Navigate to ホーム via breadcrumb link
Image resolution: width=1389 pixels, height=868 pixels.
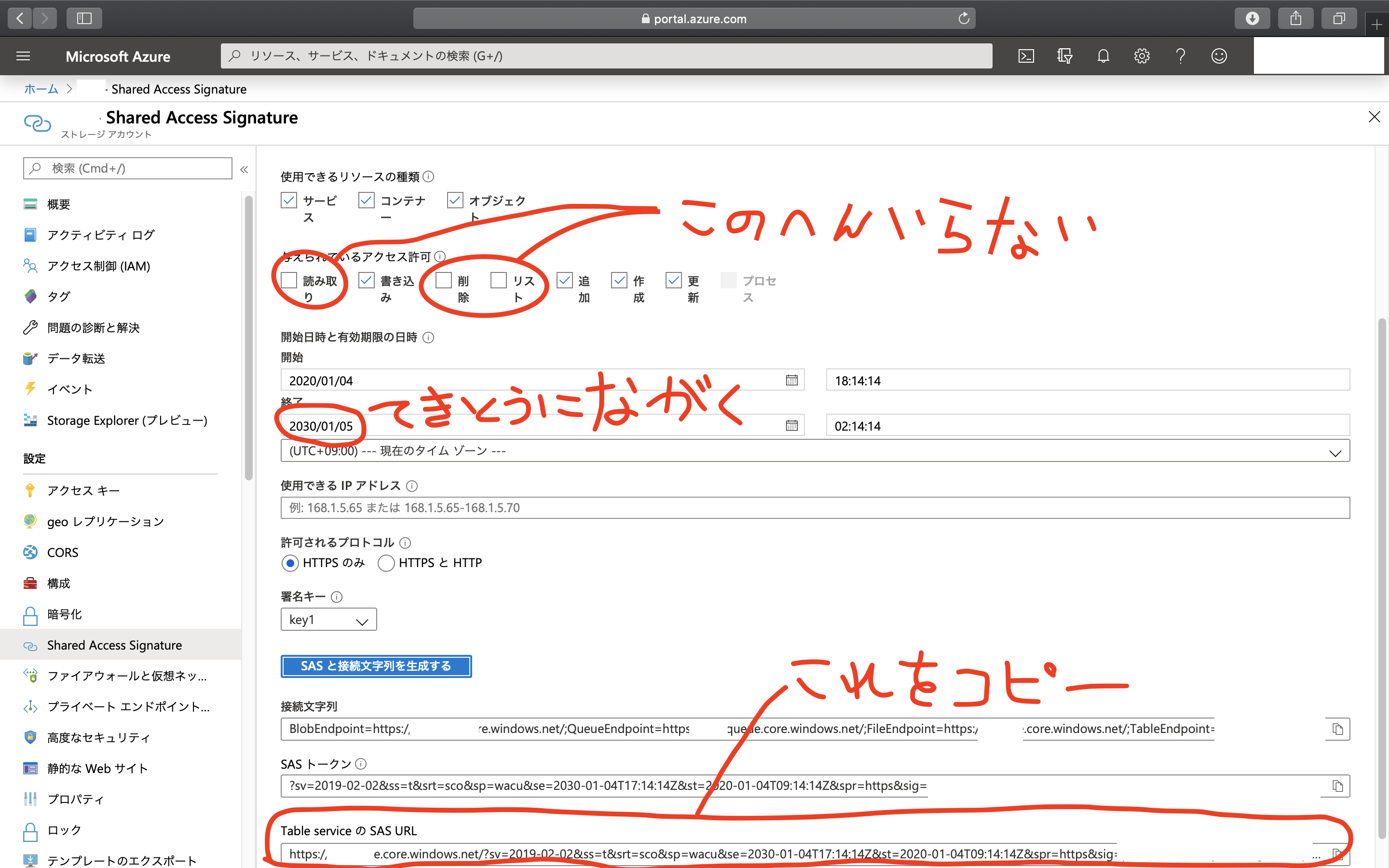coord(40,89)
